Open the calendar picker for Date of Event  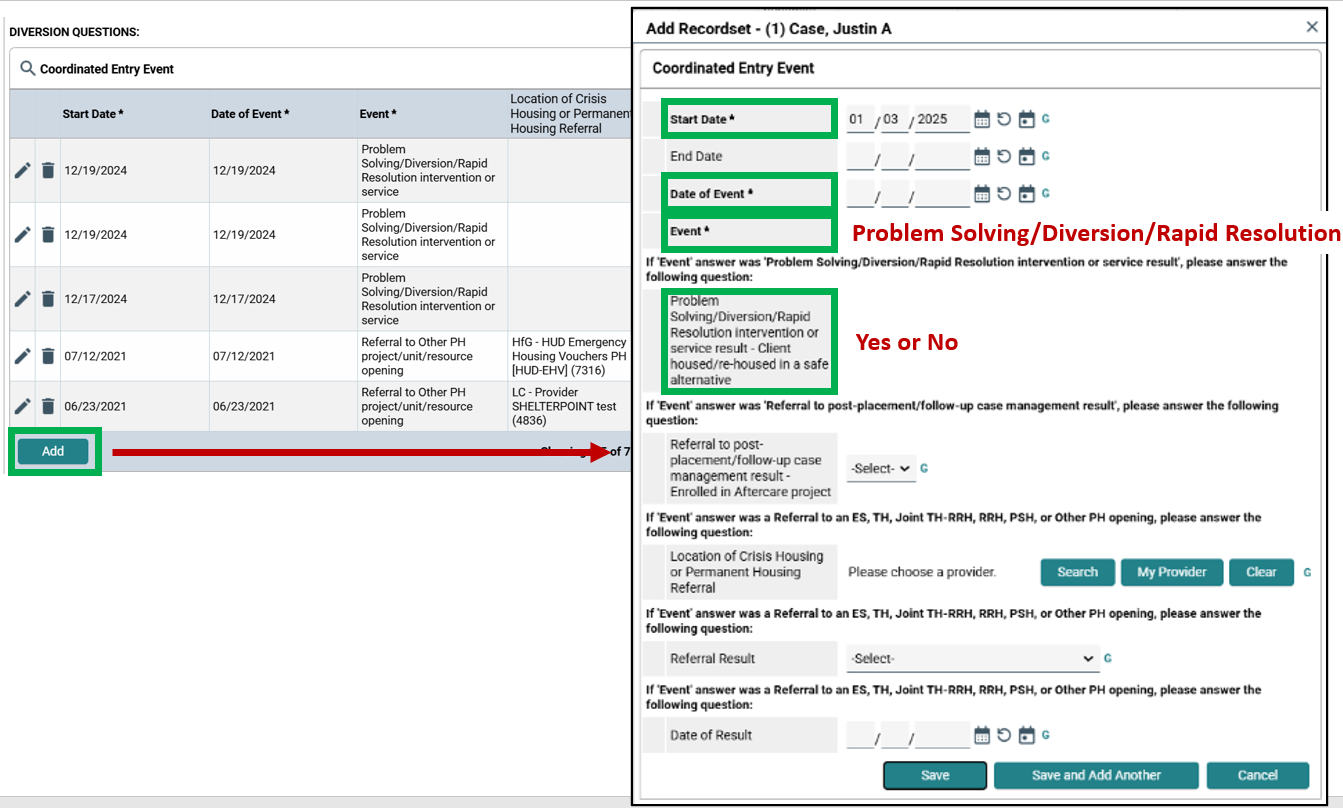982,194
